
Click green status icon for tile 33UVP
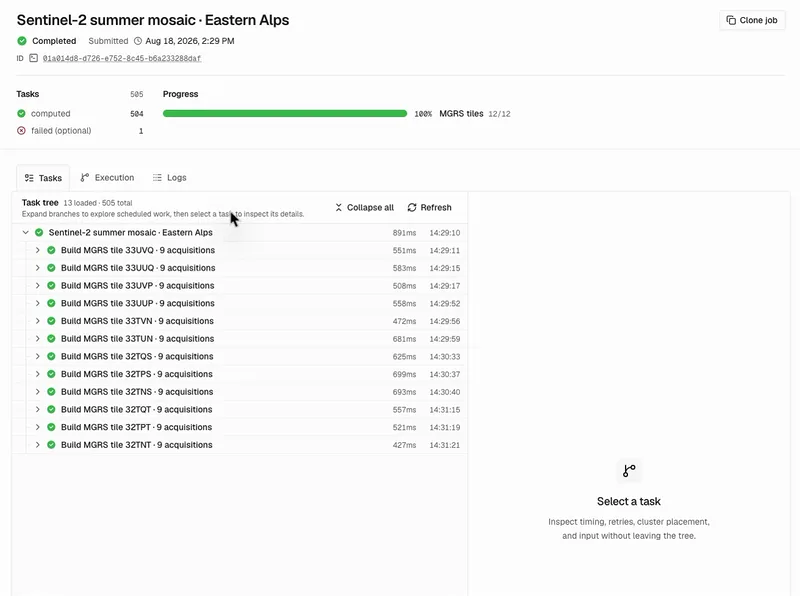pyautogui.click(x=51, y=286)
